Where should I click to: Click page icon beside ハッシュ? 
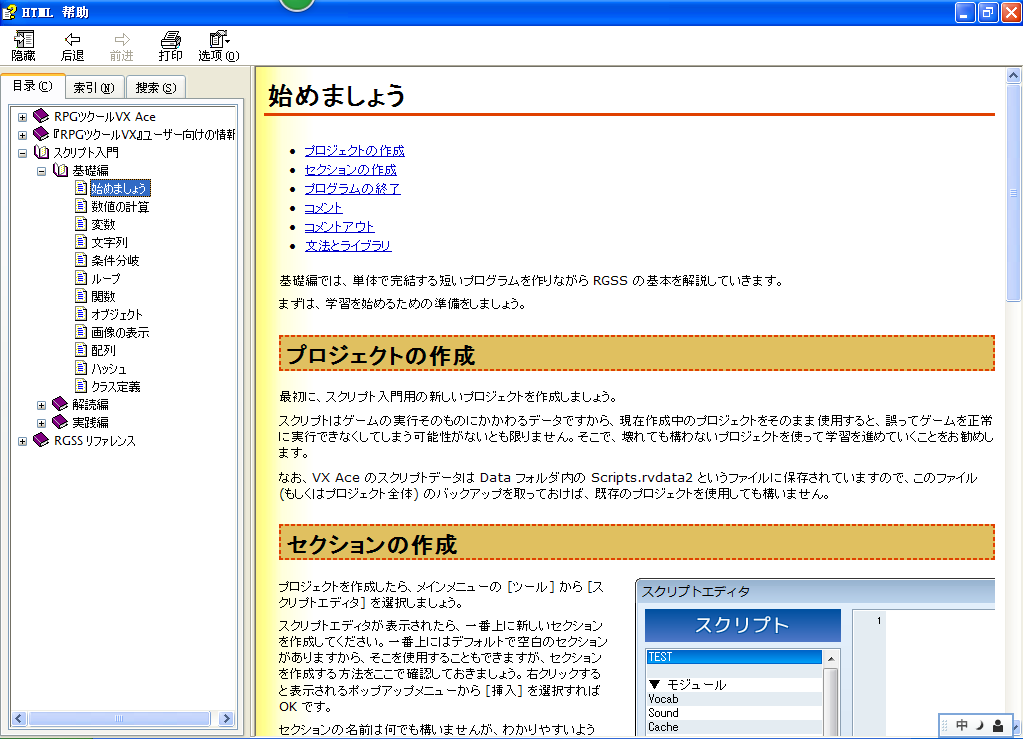tap(81, 369)
